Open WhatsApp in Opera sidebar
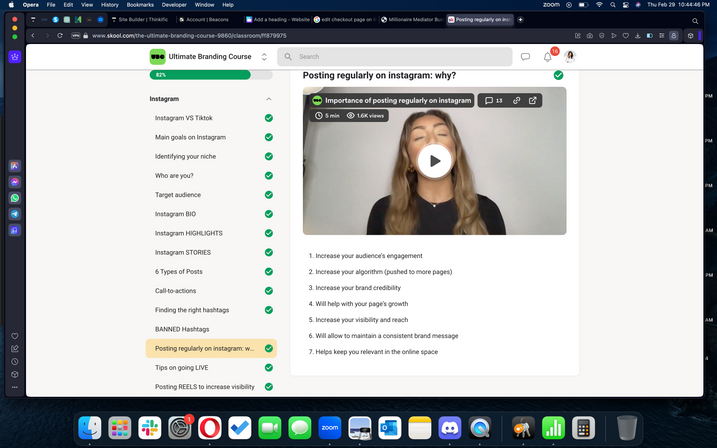Image resolution: width=717 pixels, height=448 pixels. [15, 198]
